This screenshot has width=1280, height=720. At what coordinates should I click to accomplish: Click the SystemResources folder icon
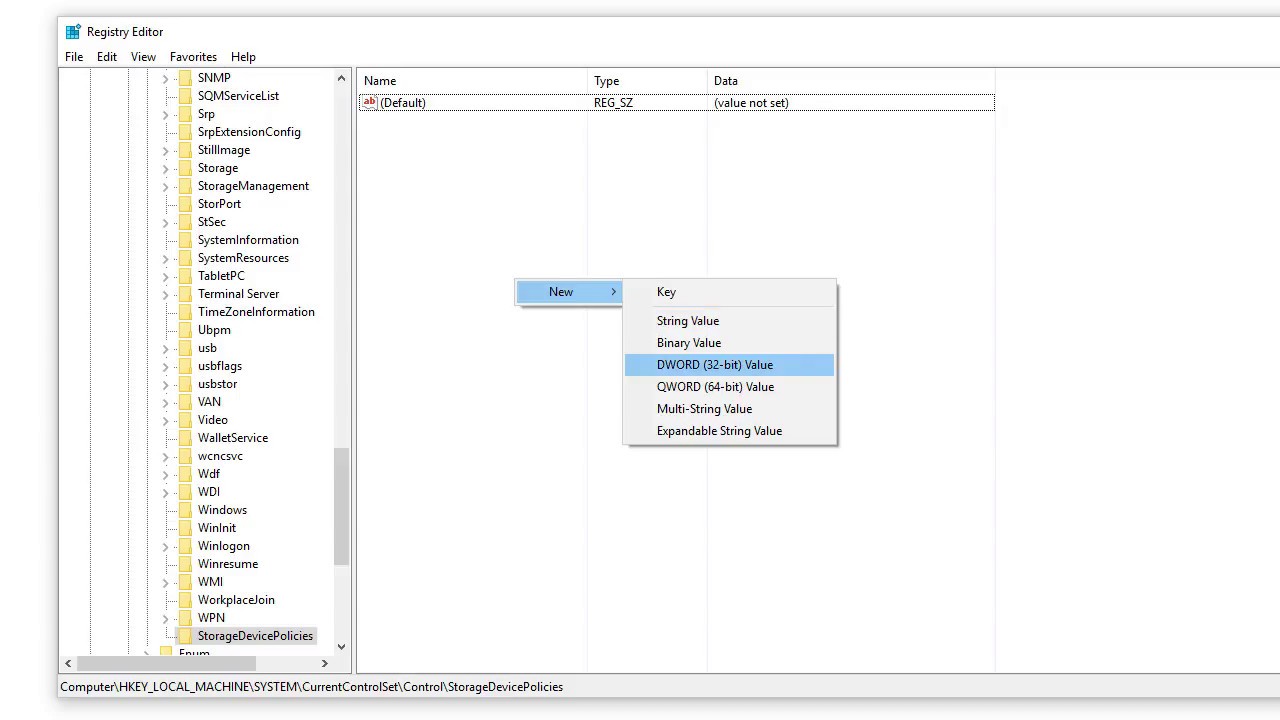click(x=185, y=258)
